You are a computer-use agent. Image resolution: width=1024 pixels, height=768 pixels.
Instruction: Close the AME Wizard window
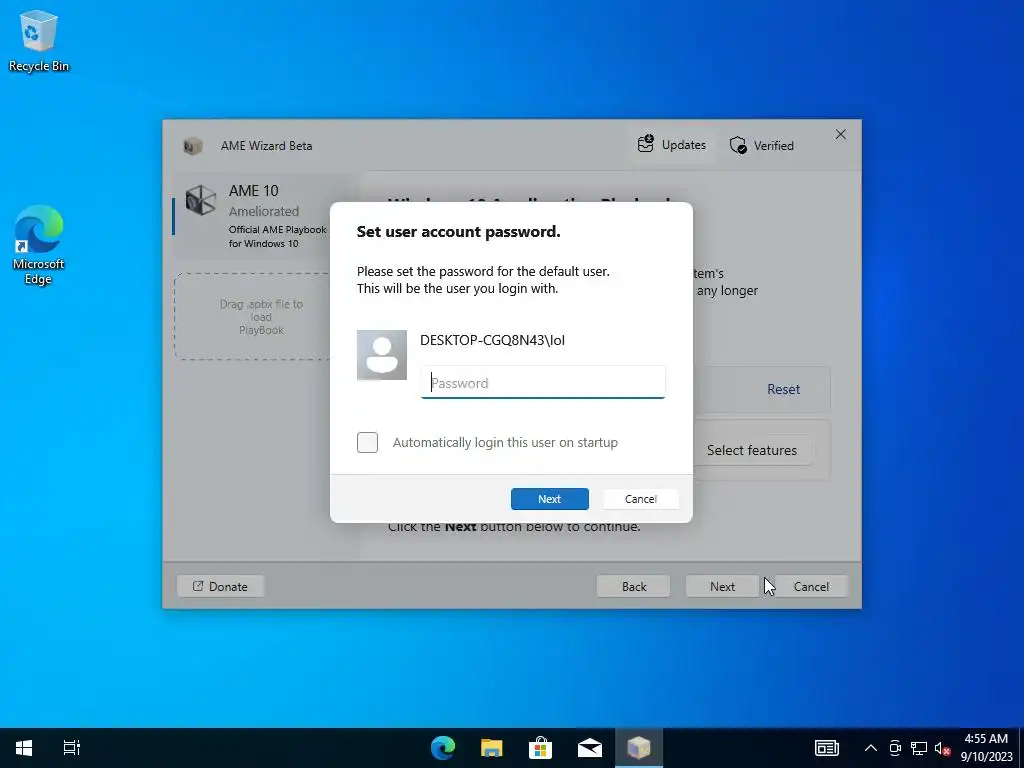coord(840,134)
